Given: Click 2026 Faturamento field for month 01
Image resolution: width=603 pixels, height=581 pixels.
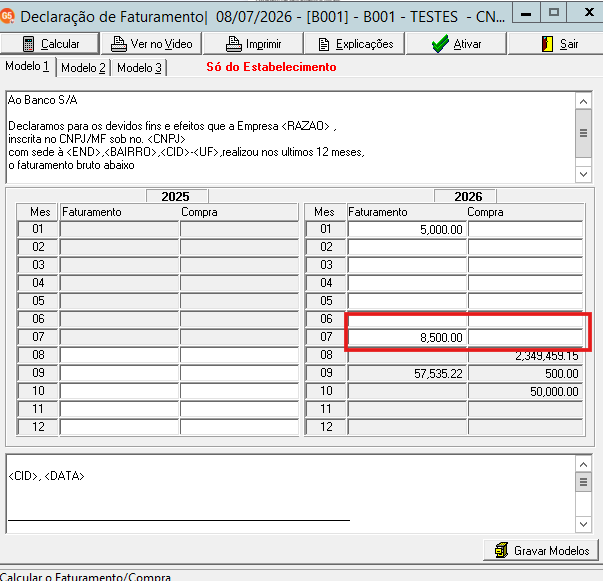Looking at the screenshot, I should click(407, 230).
